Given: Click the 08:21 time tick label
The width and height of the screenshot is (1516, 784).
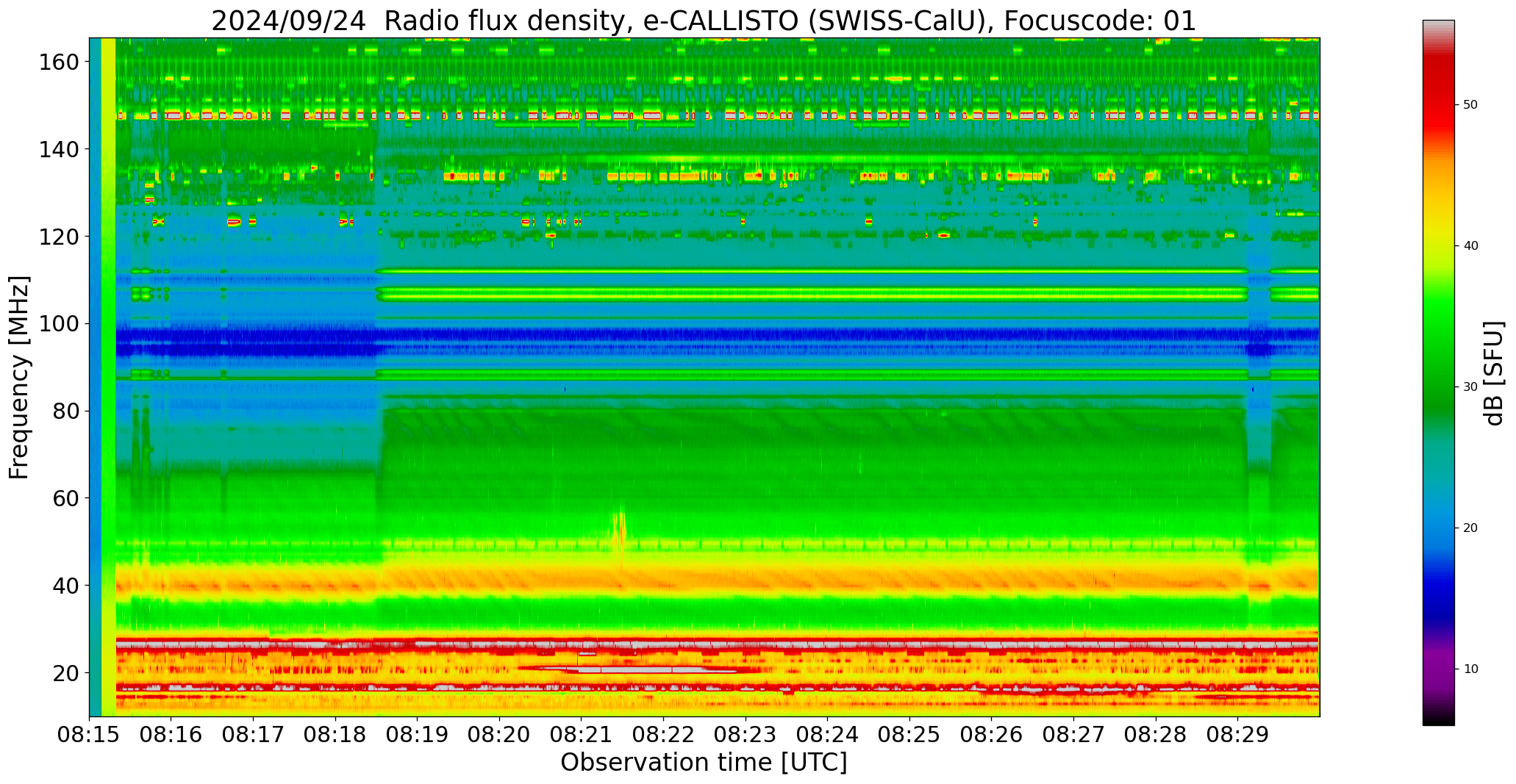Looking at the screenshot, I should pos(582,735).
